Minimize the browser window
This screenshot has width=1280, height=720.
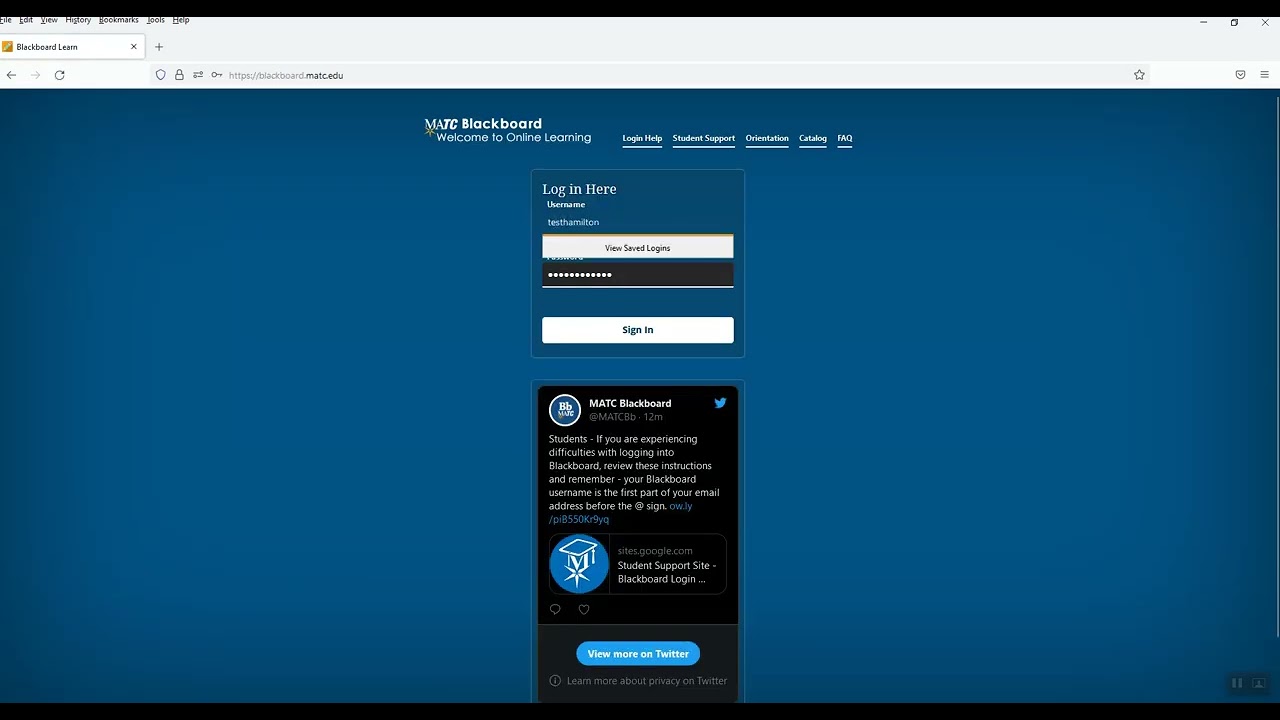tap(1203, 22)
